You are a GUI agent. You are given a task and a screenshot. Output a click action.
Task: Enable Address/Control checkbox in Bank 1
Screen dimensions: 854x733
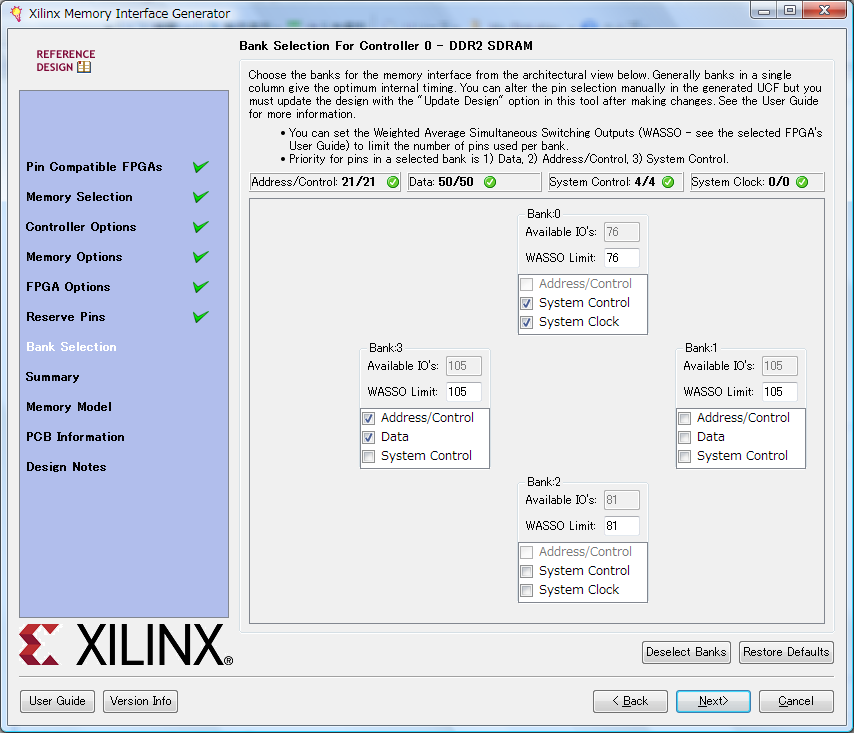point(685,418)
